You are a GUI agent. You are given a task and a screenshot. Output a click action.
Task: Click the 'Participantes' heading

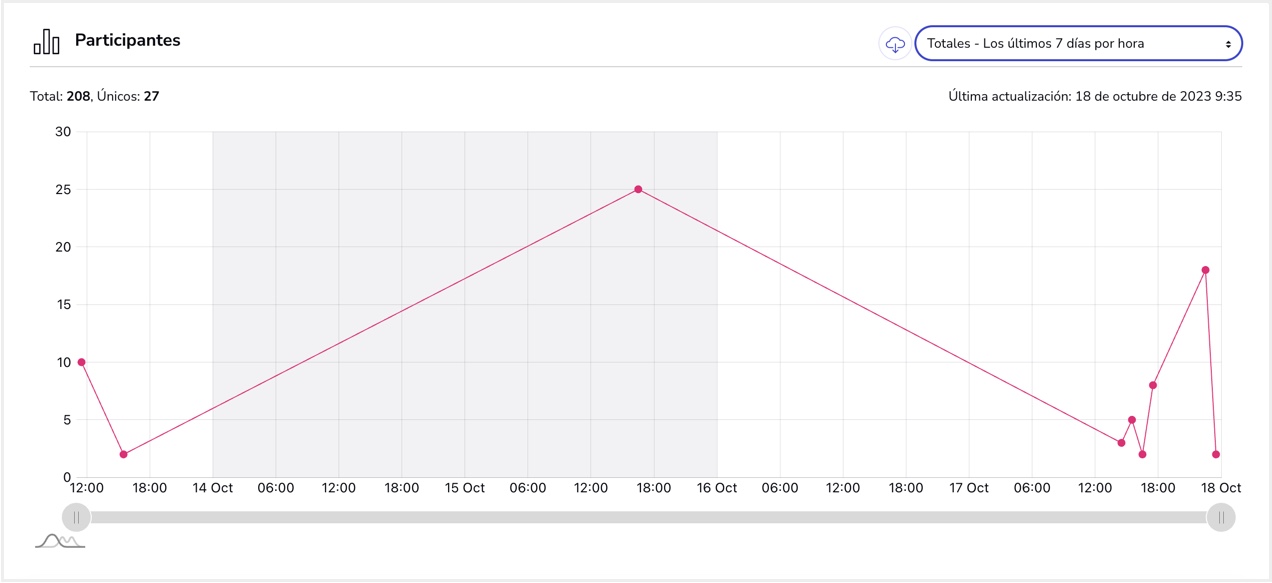127,41
